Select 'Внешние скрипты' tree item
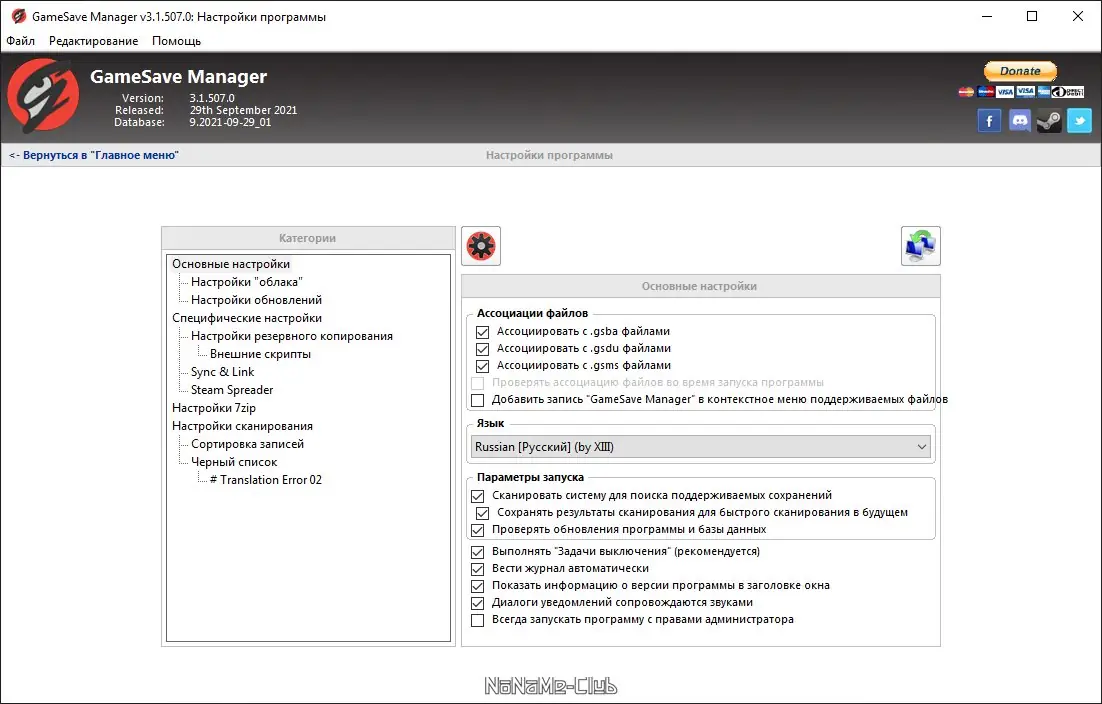 (x=260, y=354)
